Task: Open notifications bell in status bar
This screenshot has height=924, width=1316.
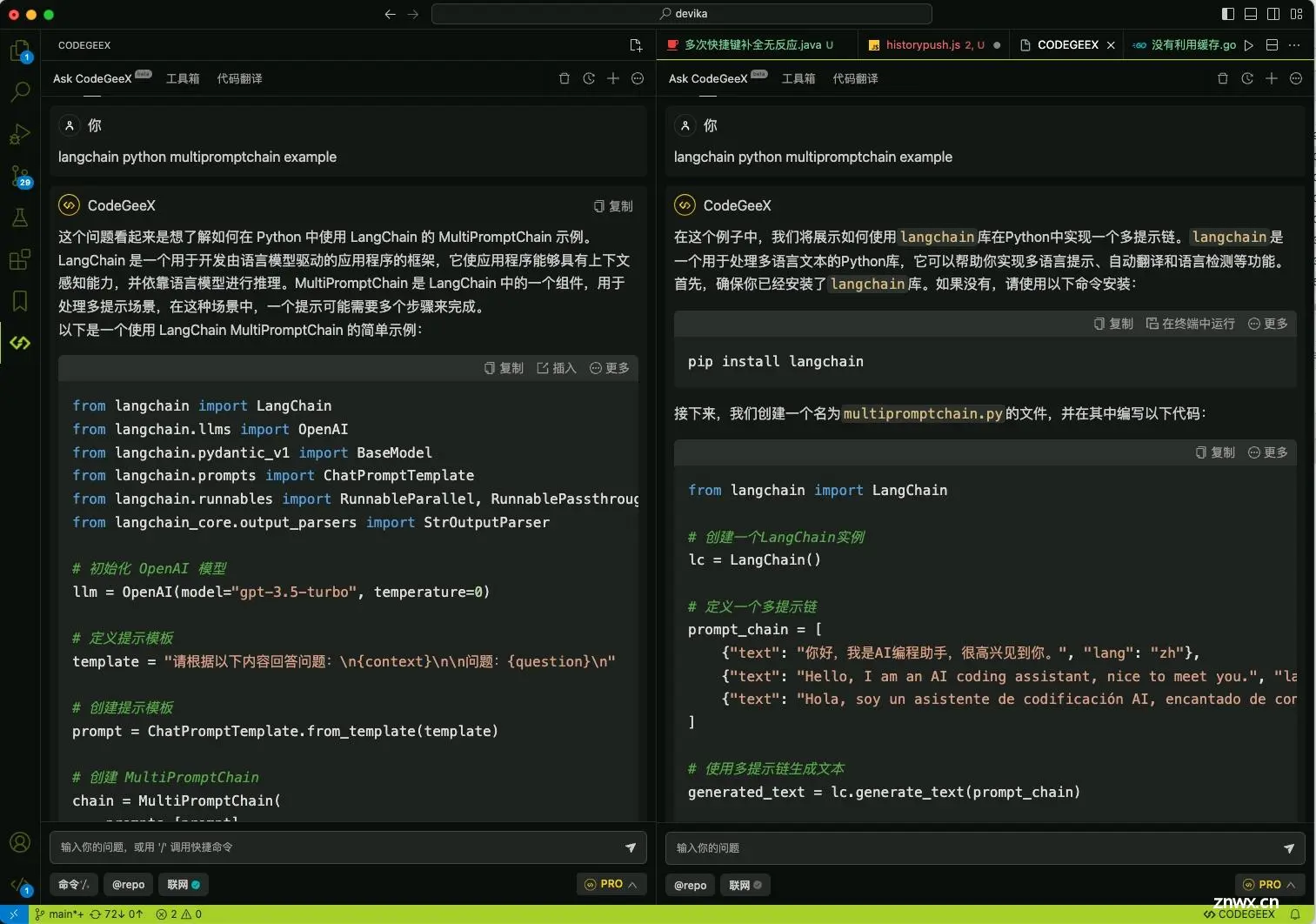Action: (1295, 914)
